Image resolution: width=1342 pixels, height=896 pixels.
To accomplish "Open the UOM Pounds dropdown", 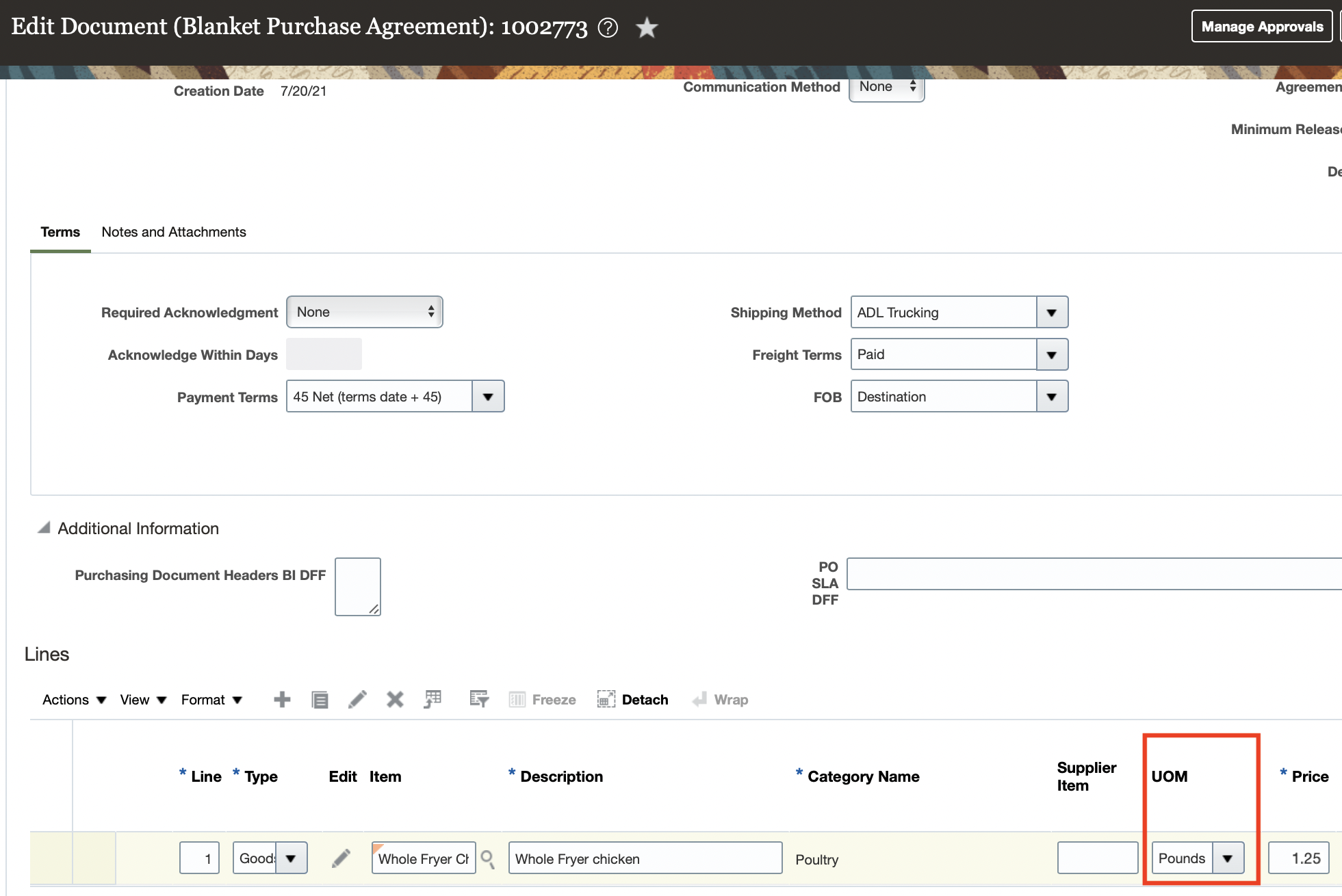I will click(x=1228, y=858).
